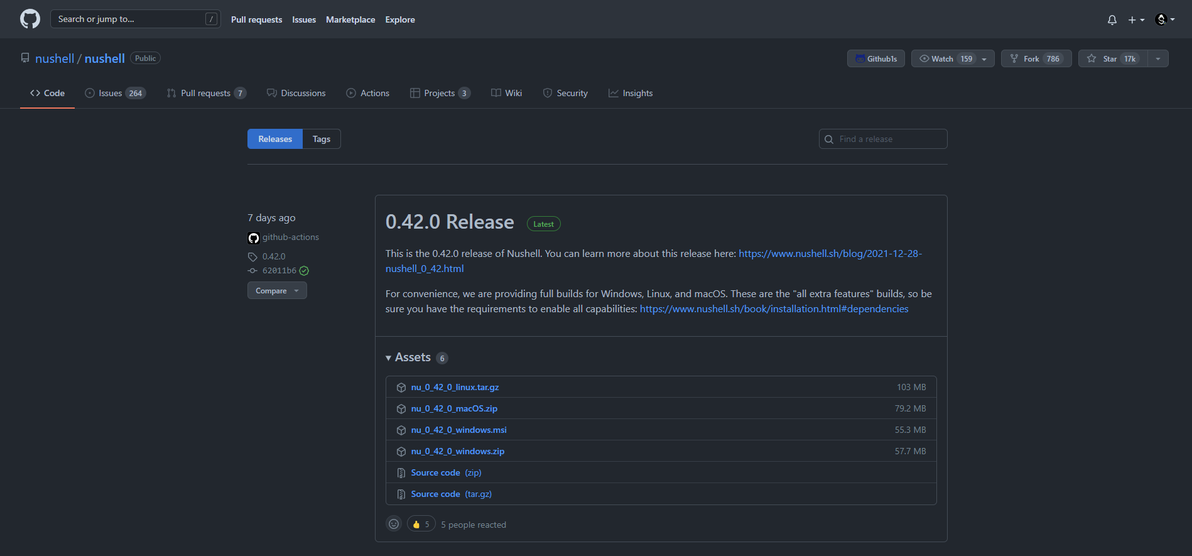Open the Compare dropdown
1192x556 pixels.
pos(277,291)
